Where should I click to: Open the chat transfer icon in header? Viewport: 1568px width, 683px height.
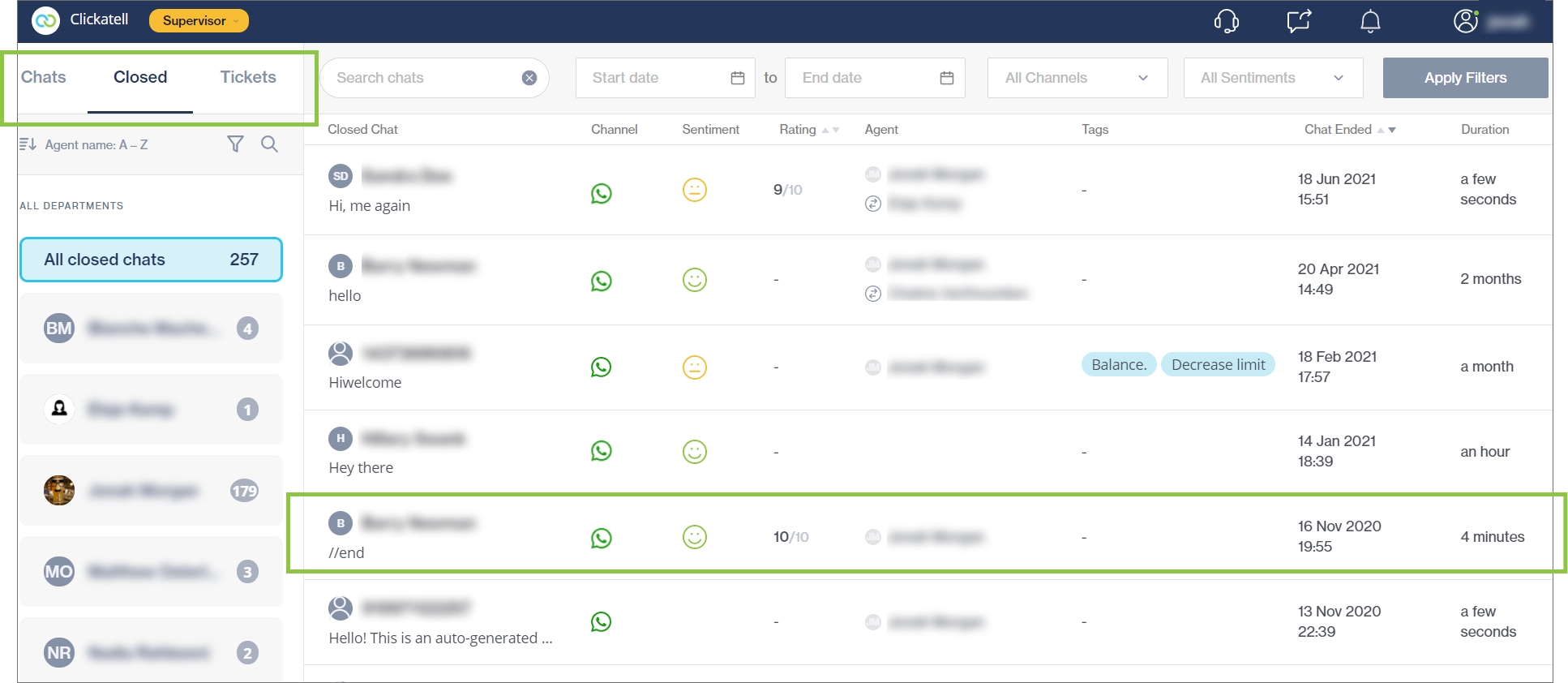(x=1299, y=21)
